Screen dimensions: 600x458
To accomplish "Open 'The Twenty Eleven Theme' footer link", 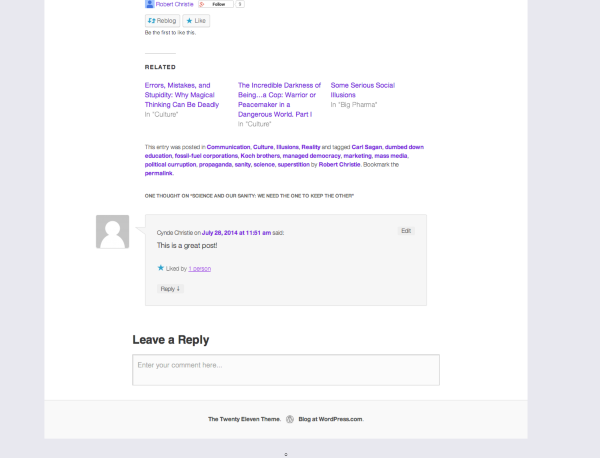I will 244,419.
